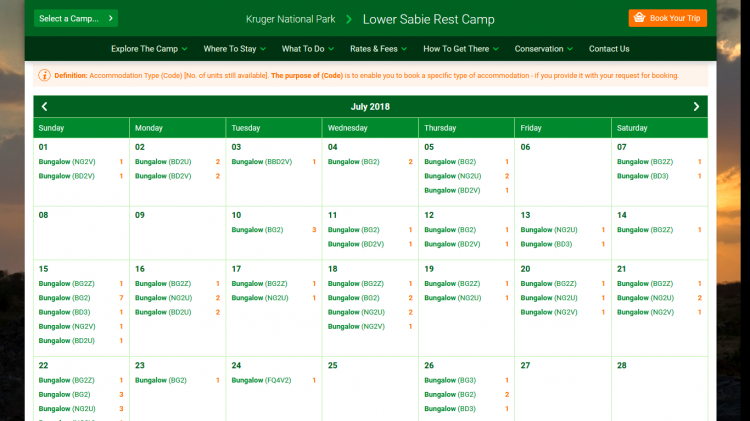Open the Contact Us page

(609, 49)
